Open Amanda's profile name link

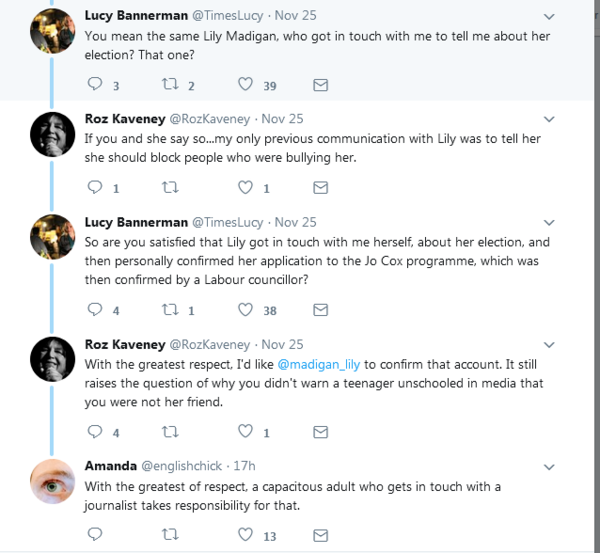tap(111, 466)
